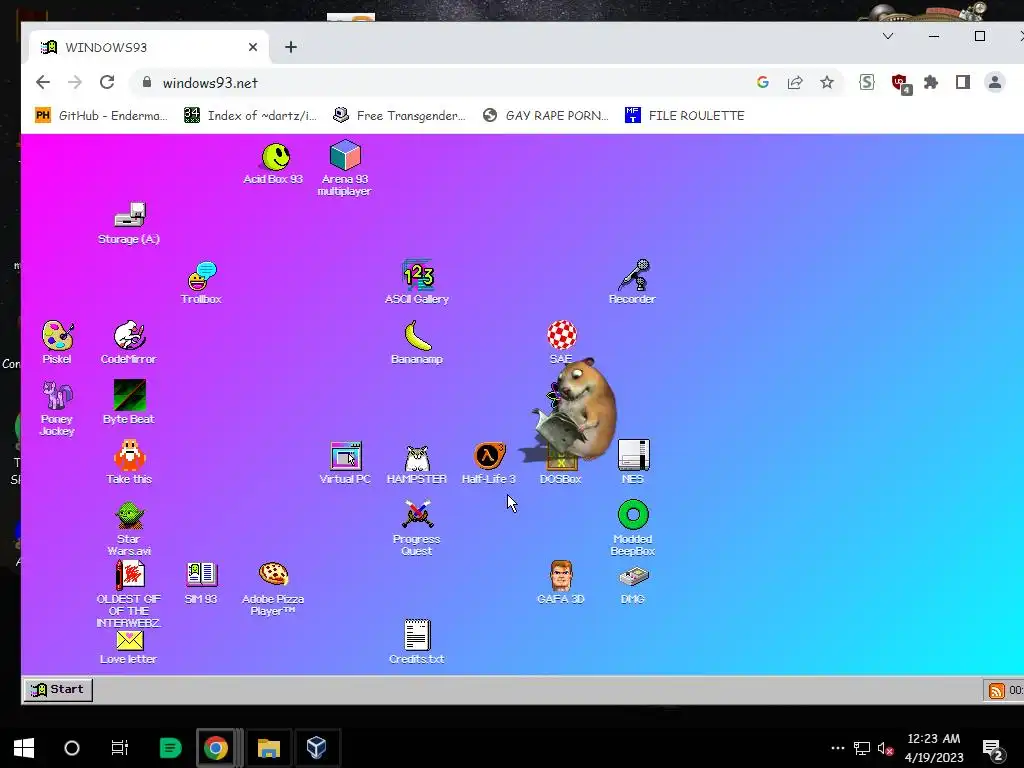Launch the Virtual PC icon
The image size is (1024, 768).
point(345,462)
